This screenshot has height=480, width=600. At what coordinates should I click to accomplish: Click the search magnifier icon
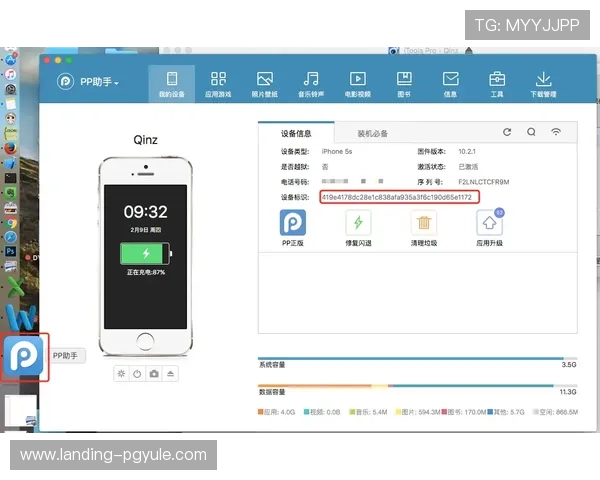(x=531, y=132)
